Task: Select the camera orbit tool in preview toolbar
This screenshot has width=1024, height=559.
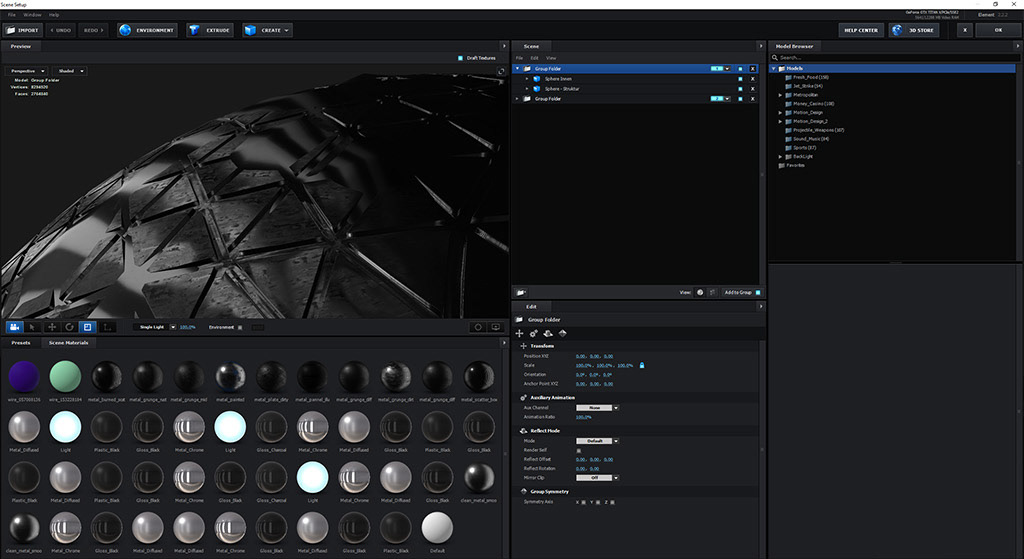Action: pyautogui.click(x=14, y=327)
